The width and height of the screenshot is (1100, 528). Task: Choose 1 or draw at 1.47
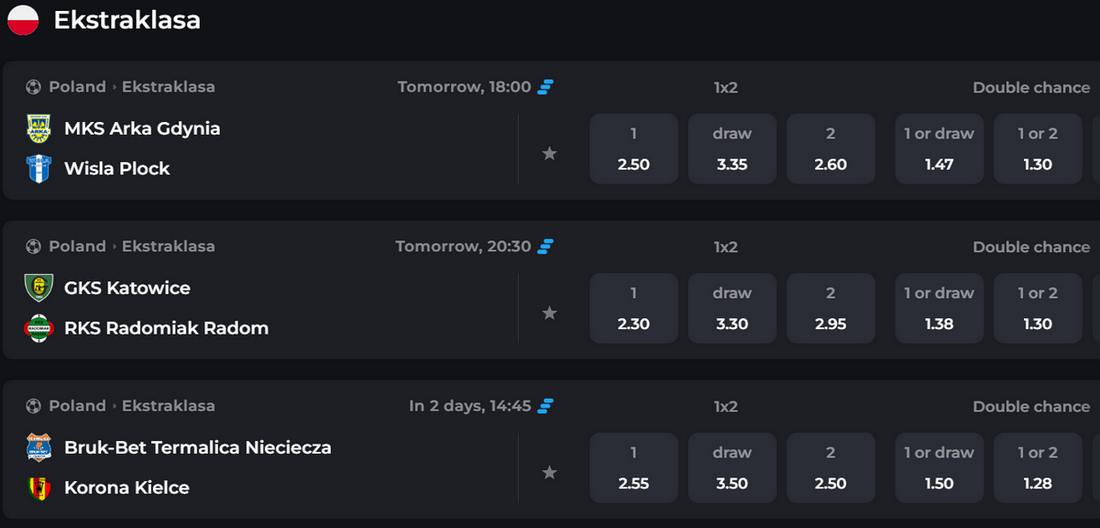pyautogui.click(x=939, y=149)
